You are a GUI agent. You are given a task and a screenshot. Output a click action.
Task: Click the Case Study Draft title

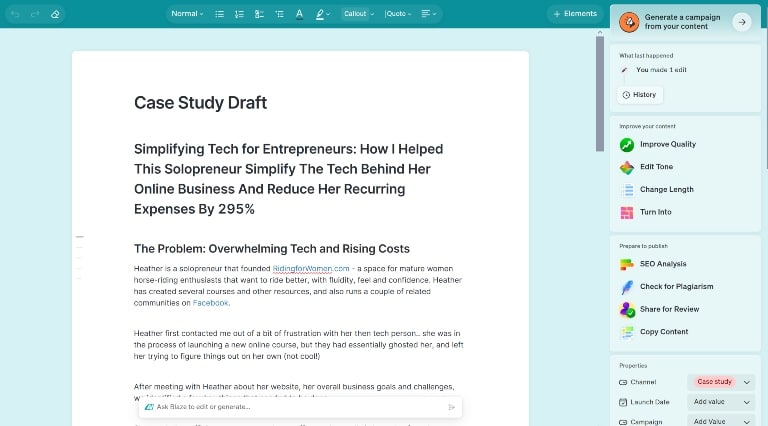200,103
